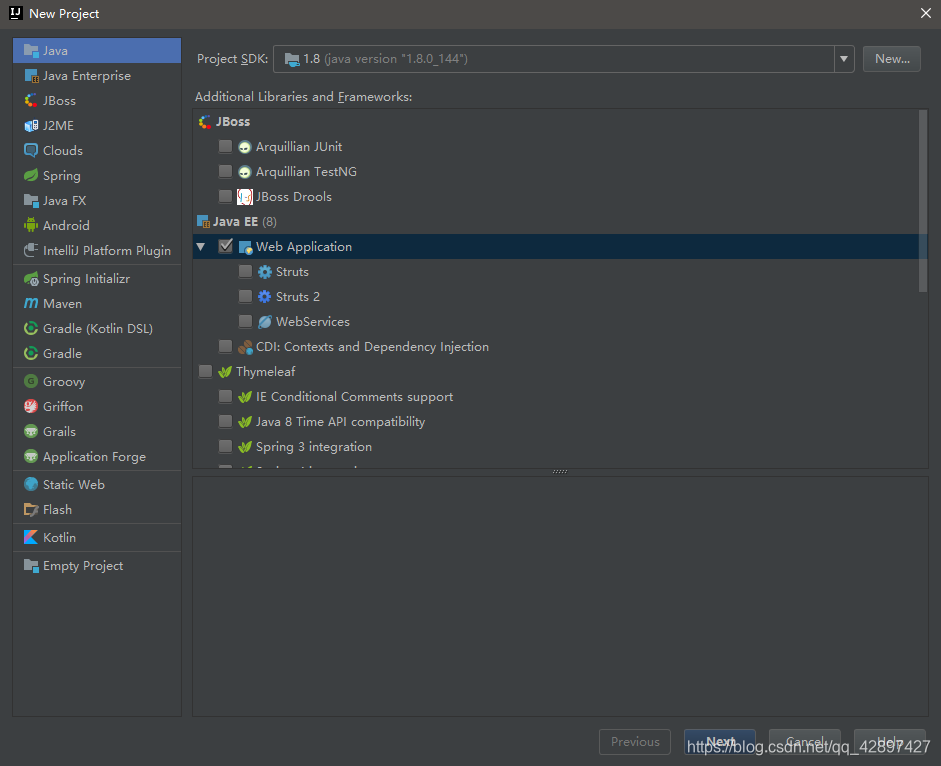
Task: Close the New Project dialog
Action: pos(925,13)
